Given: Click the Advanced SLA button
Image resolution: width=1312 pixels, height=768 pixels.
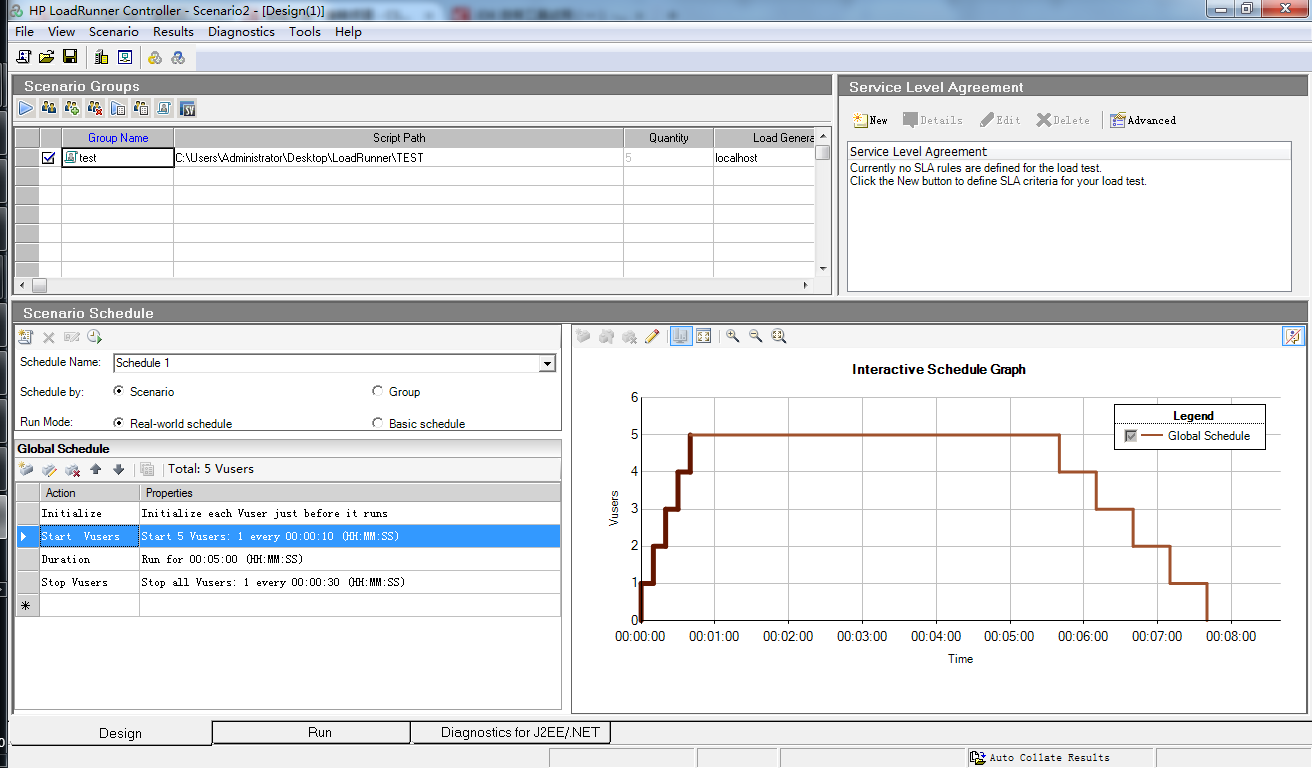Looking at the screenshot, I should coord(1143,120).
